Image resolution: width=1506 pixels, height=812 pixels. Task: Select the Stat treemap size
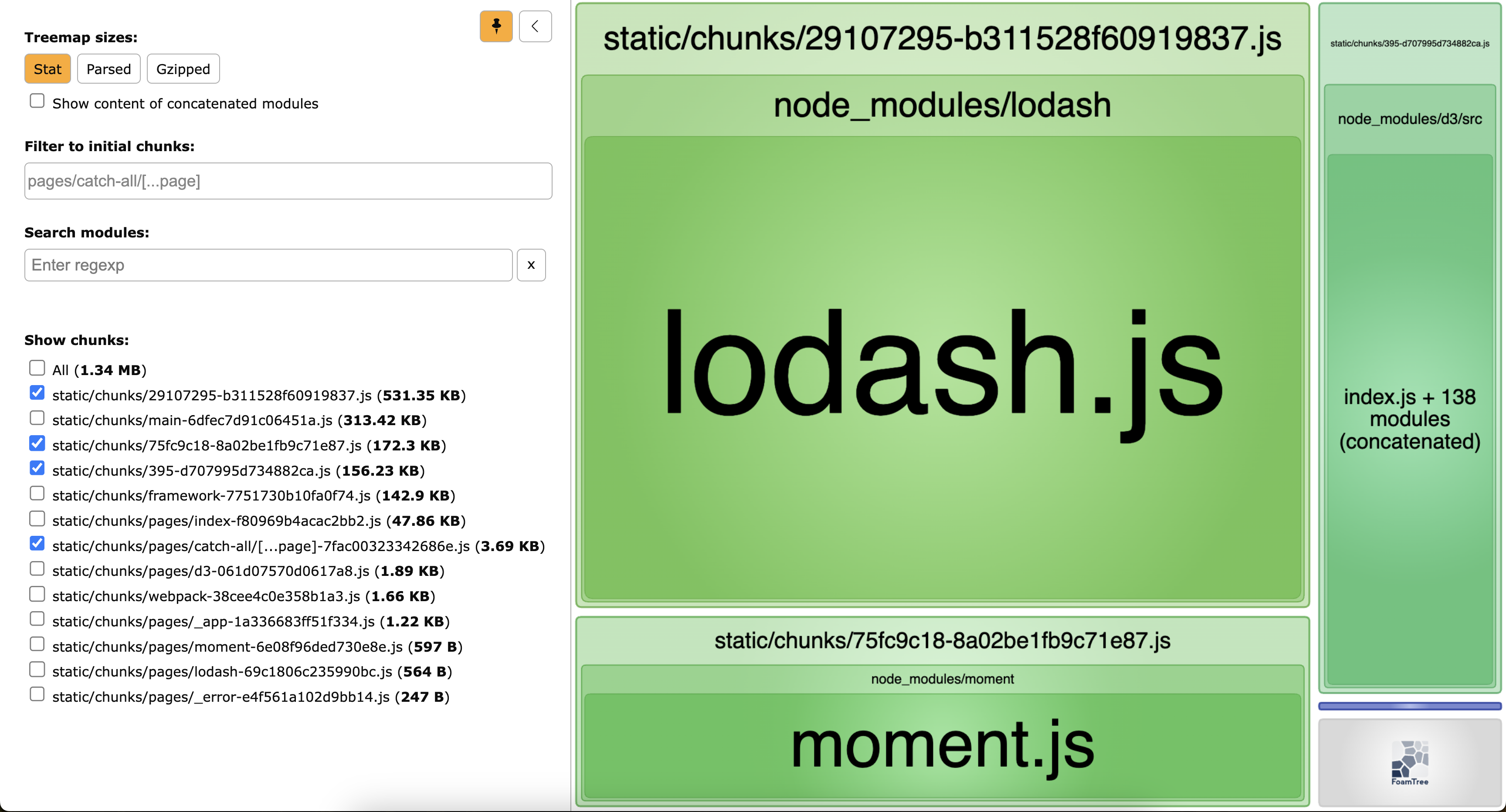click(x=47, y=69)
